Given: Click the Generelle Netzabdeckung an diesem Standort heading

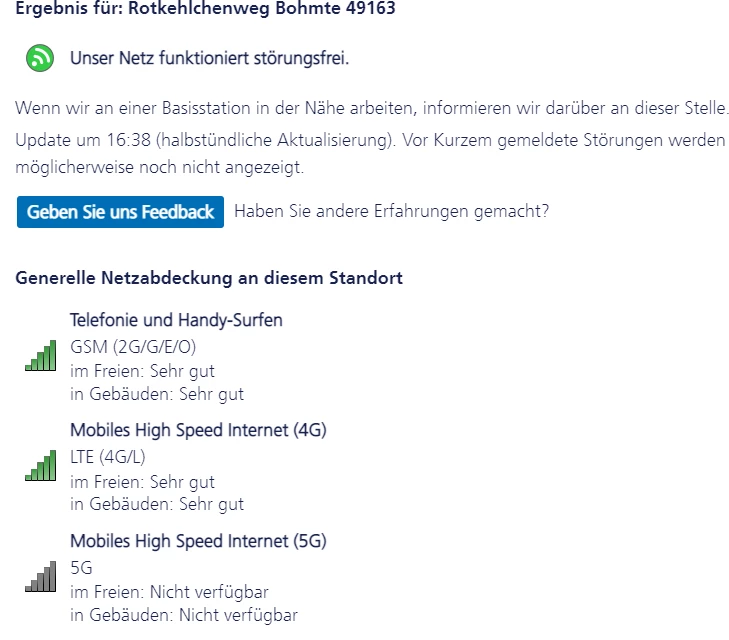Looking at the screenshot, I should (209, 277).
